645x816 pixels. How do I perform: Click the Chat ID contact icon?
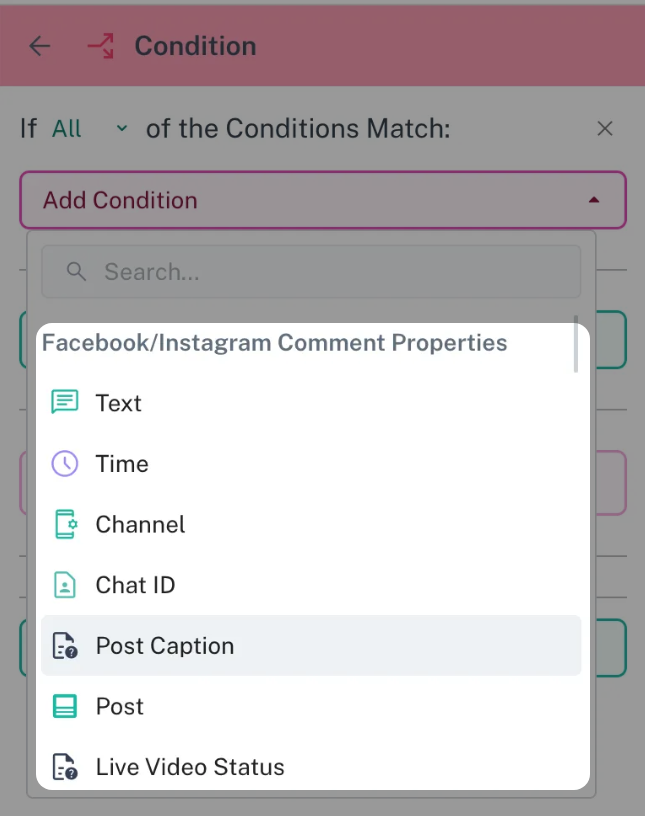pyautogui.click(x=64, y=586)
